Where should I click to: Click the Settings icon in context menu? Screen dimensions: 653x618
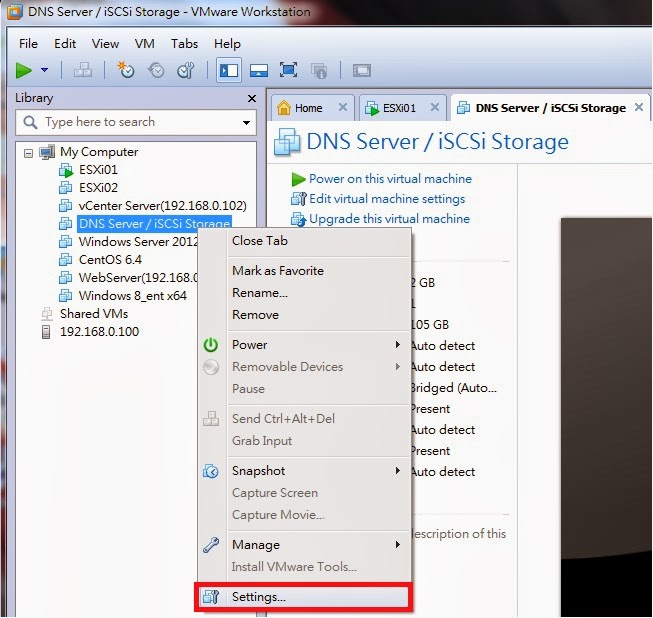[211, 597]
